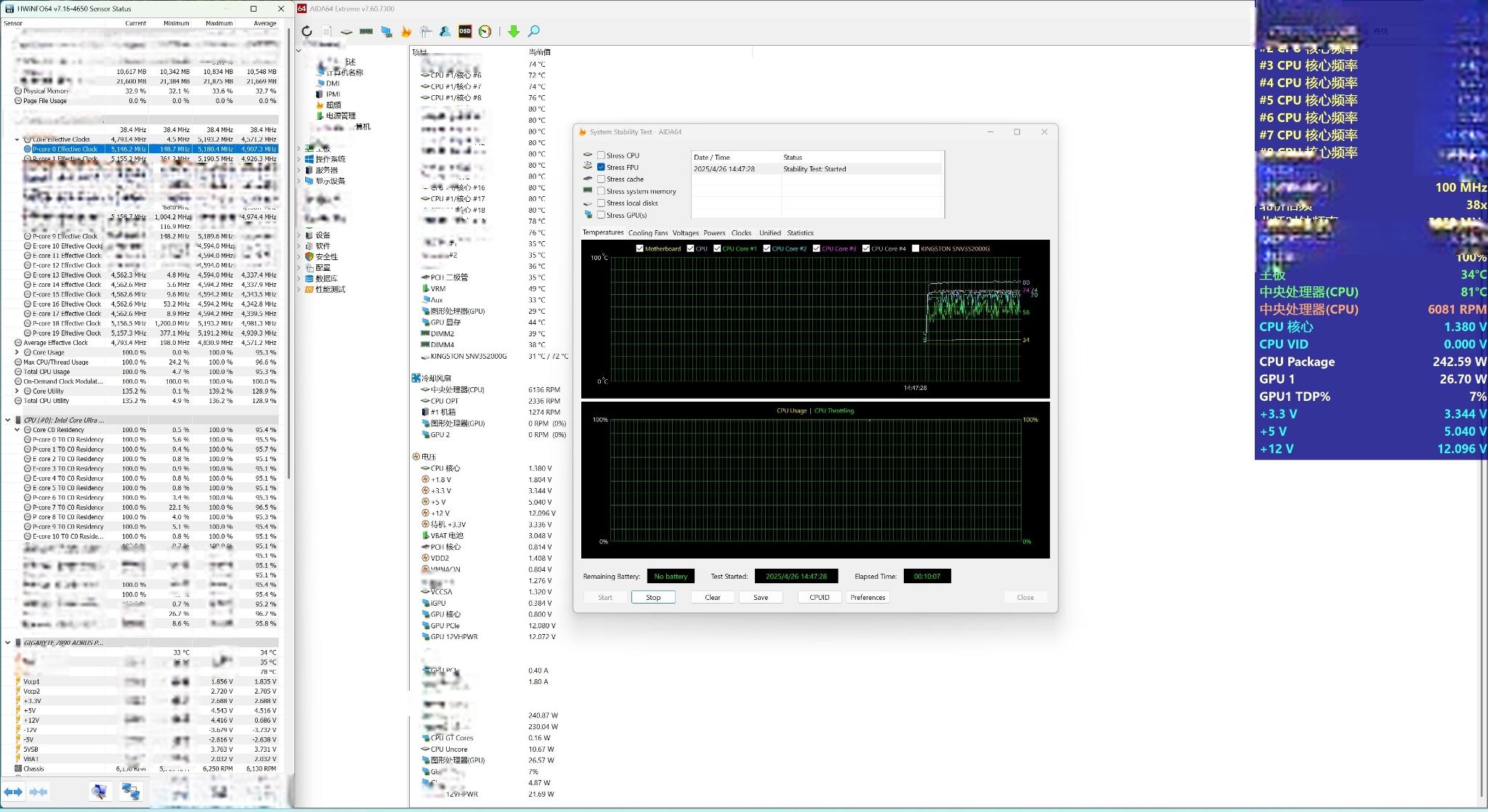Switch to Cooling Fans tab

coord(648,233)
